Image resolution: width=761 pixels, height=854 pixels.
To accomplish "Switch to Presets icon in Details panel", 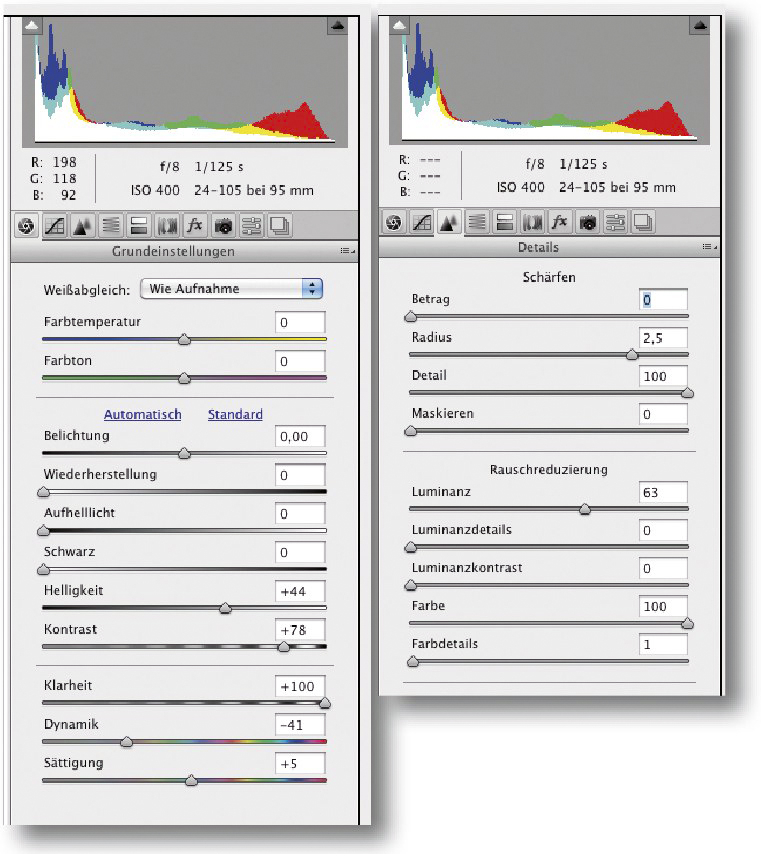I will click(x=616, y=222).
